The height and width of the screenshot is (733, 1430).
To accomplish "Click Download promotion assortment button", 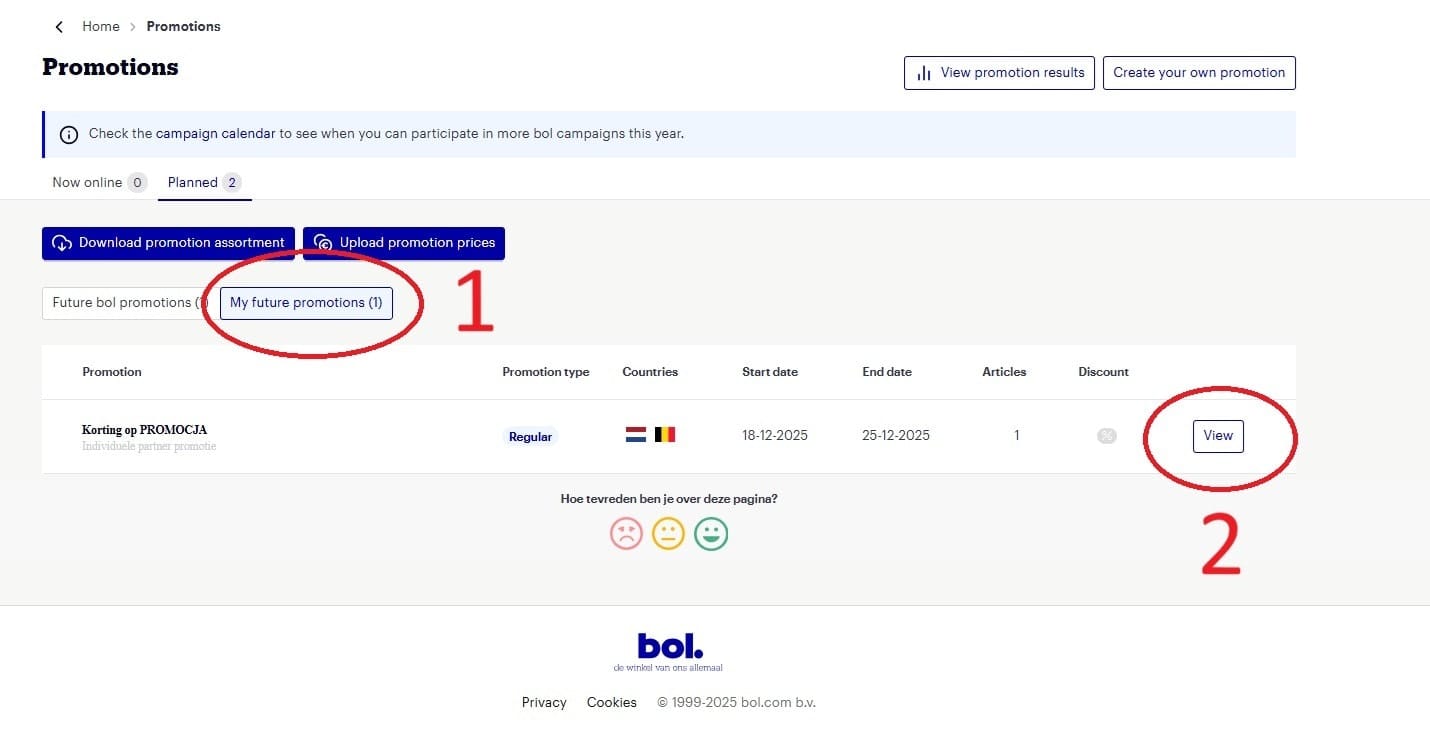I will click(x=168, y=243).
